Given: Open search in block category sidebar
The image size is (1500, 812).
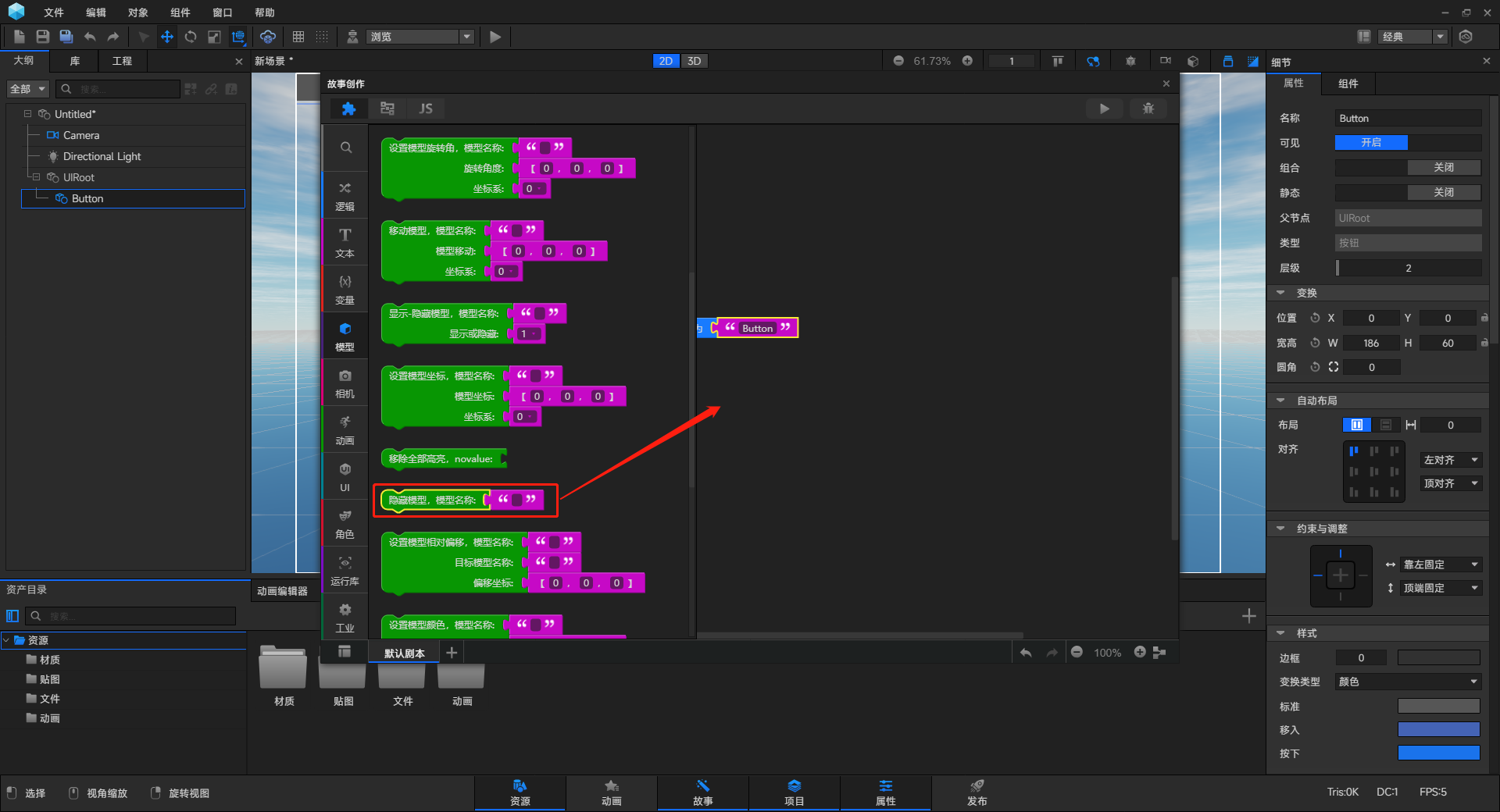Looking at the screenshot, I should point(345,148).
